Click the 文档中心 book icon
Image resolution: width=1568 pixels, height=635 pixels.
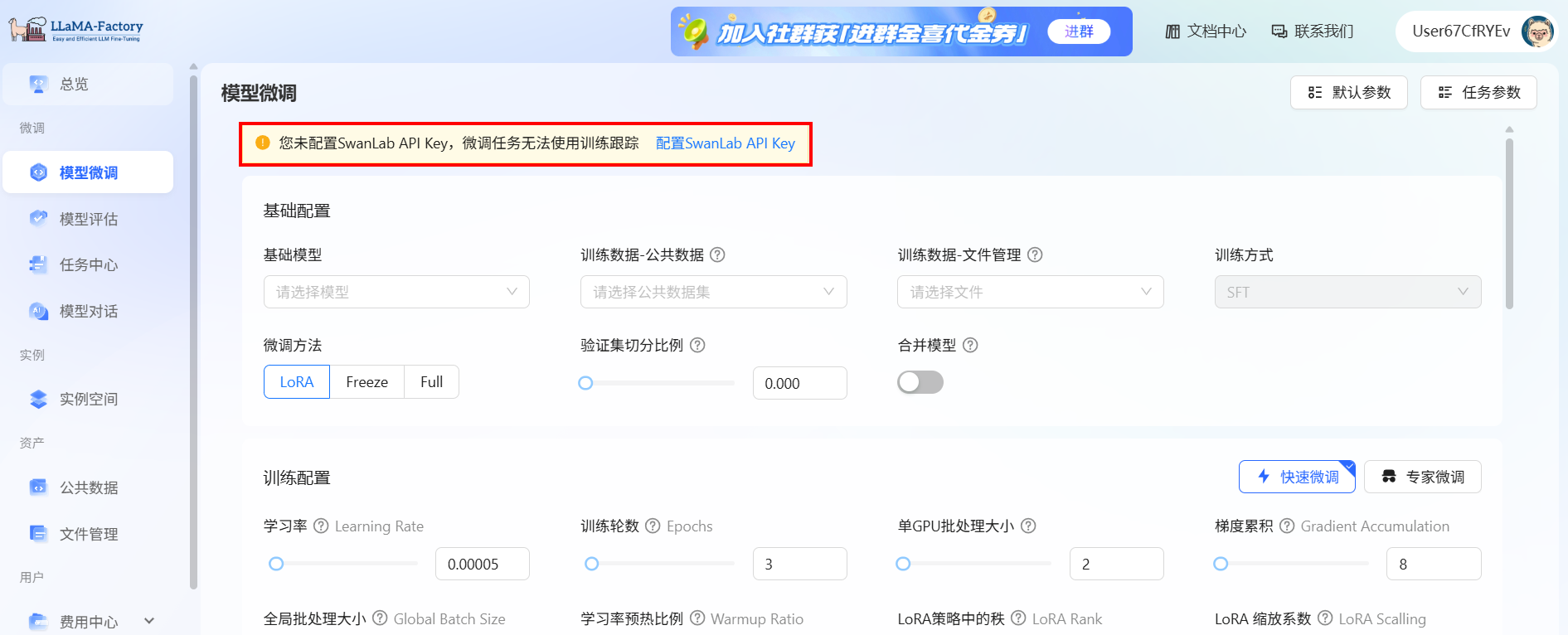pos(1172,32)
